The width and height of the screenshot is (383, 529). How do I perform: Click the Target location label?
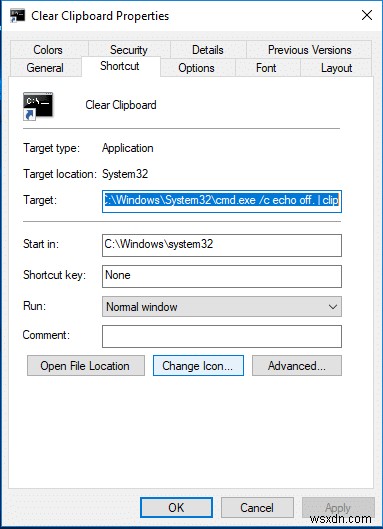[60, 174]
